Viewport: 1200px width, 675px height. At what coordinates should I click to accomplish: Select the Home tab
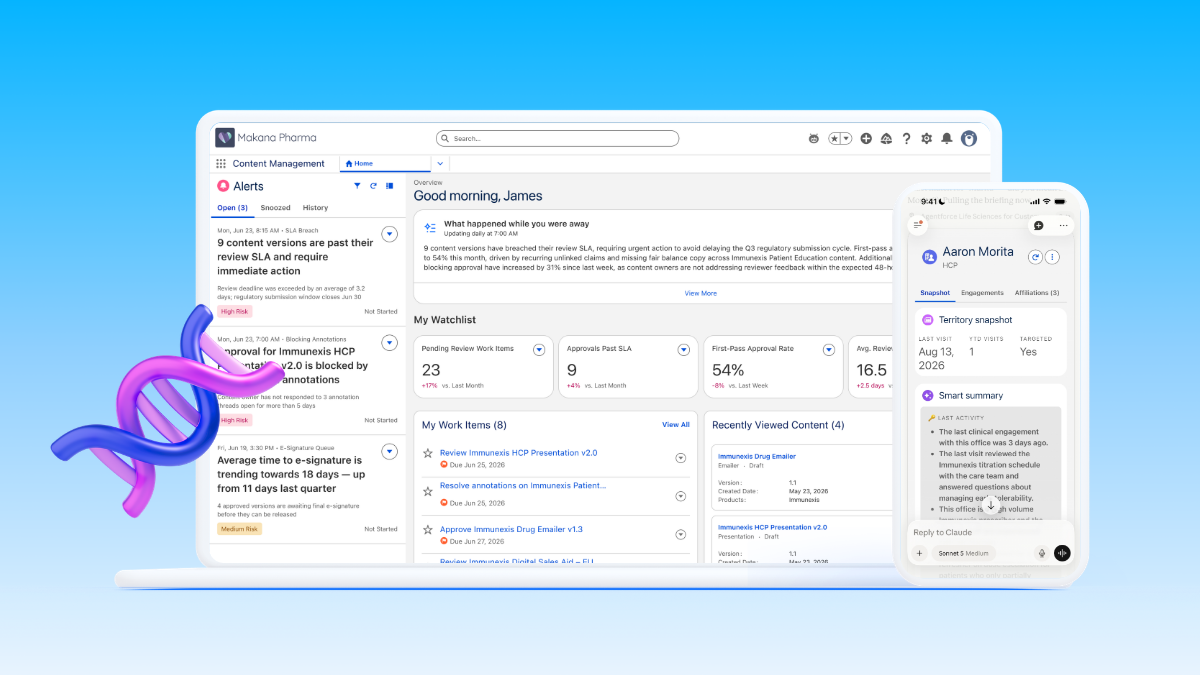click(385, 163)
